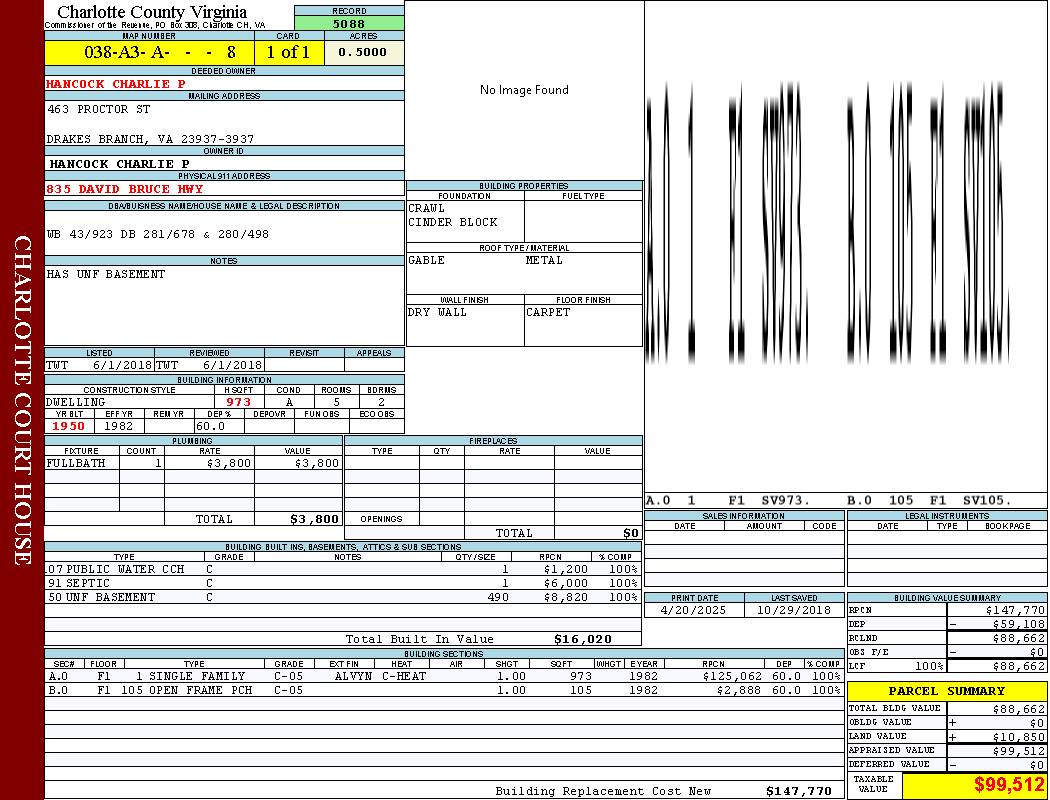Click the card value 1 of 1

[x=288, y=52]
